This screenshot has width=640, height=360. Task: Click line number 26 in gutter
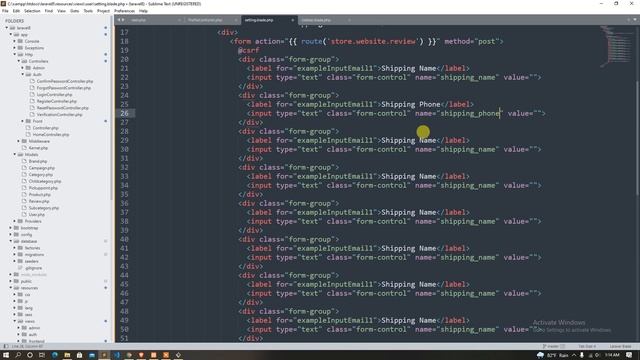tap(124, 113)
